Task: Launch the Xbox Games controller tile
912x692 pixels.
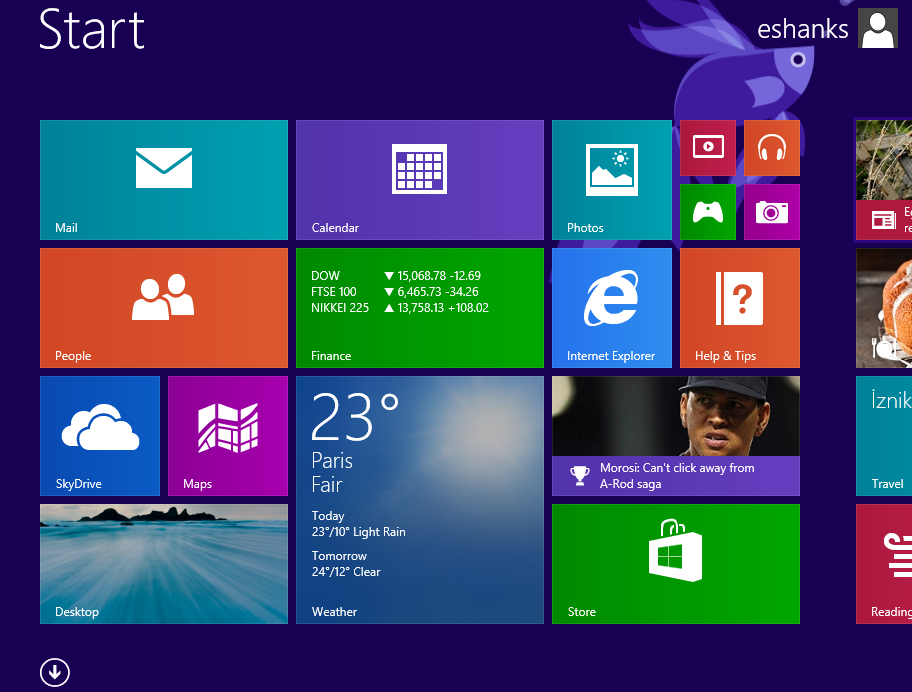Action: [x=707, y=212]
